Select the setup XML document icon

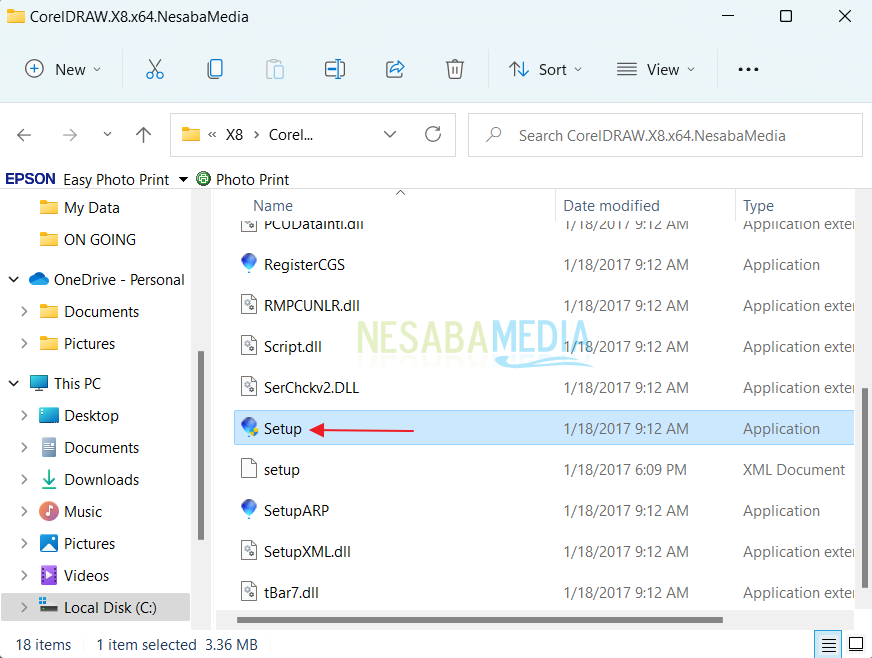point(249,469)
